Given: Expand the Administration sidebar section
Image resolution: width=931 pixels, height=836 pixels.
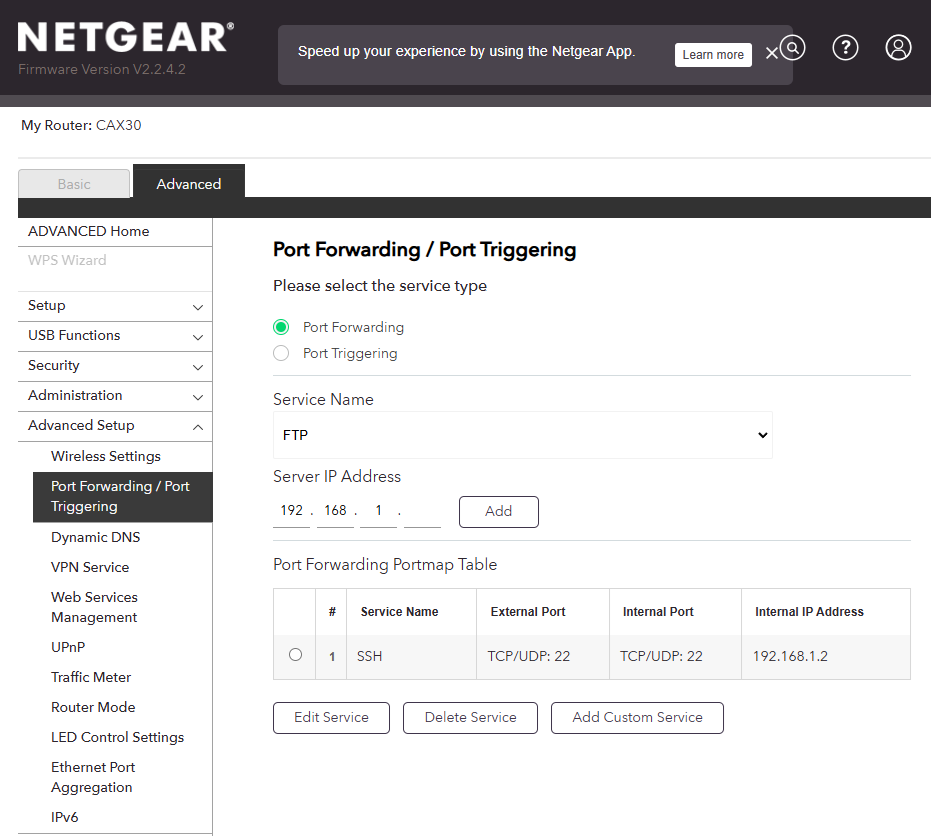Looking at the screenshot, I should pyautogui.click(x=115, y=396).
